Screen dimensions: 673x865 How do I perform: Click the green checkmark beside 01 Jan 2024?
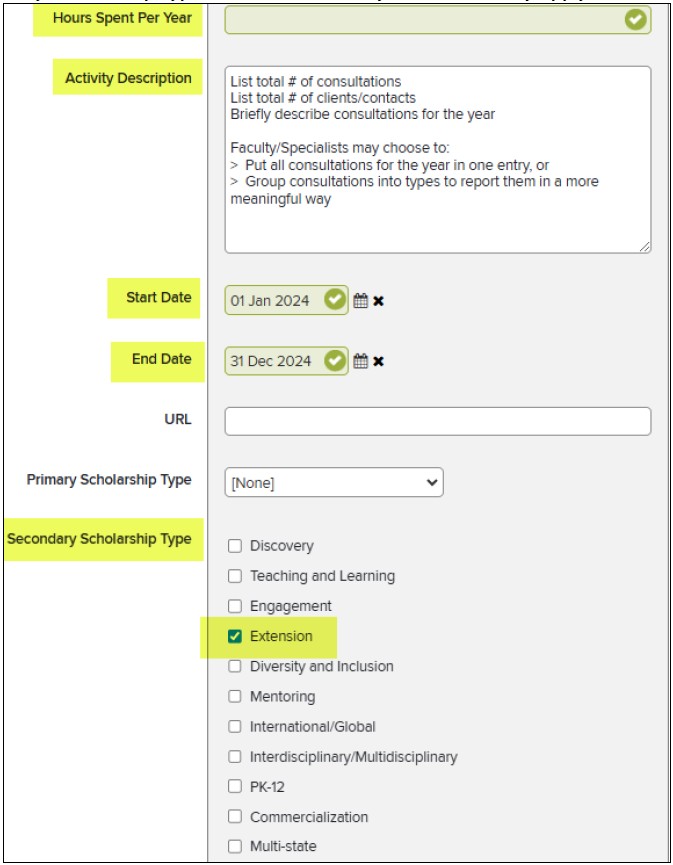(x=334, y=301)
